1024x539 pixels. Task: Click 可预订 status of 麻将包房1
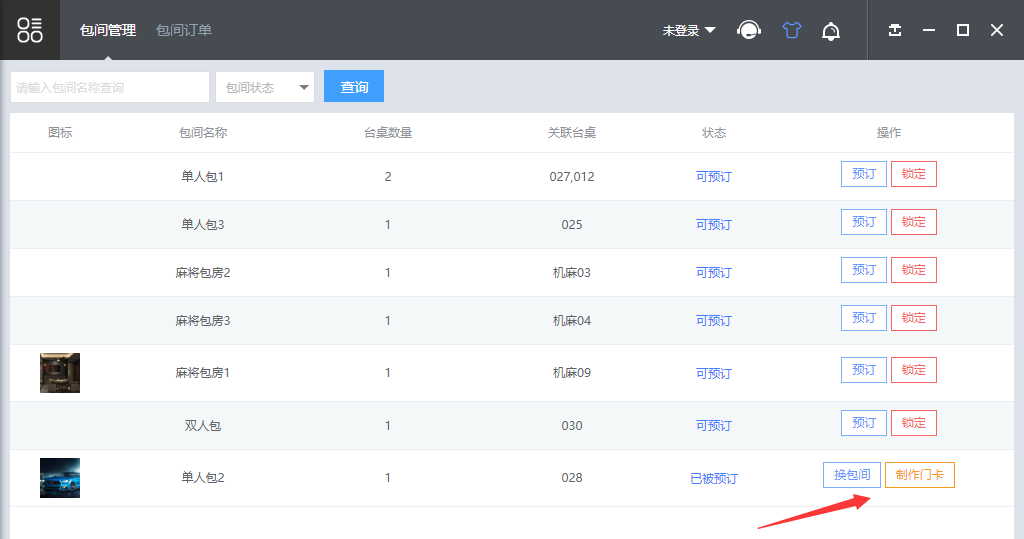[x=714, y=373]
